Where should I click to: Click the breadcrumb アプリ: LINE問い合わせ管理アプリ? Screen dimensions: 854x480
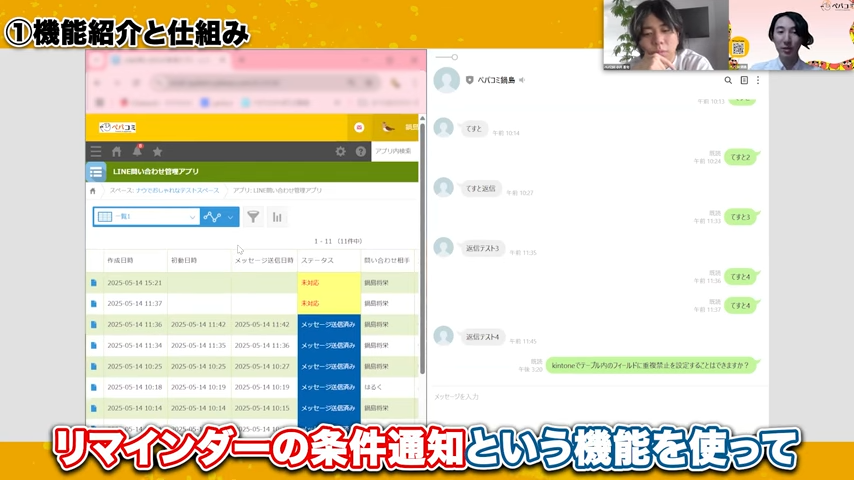277,191
